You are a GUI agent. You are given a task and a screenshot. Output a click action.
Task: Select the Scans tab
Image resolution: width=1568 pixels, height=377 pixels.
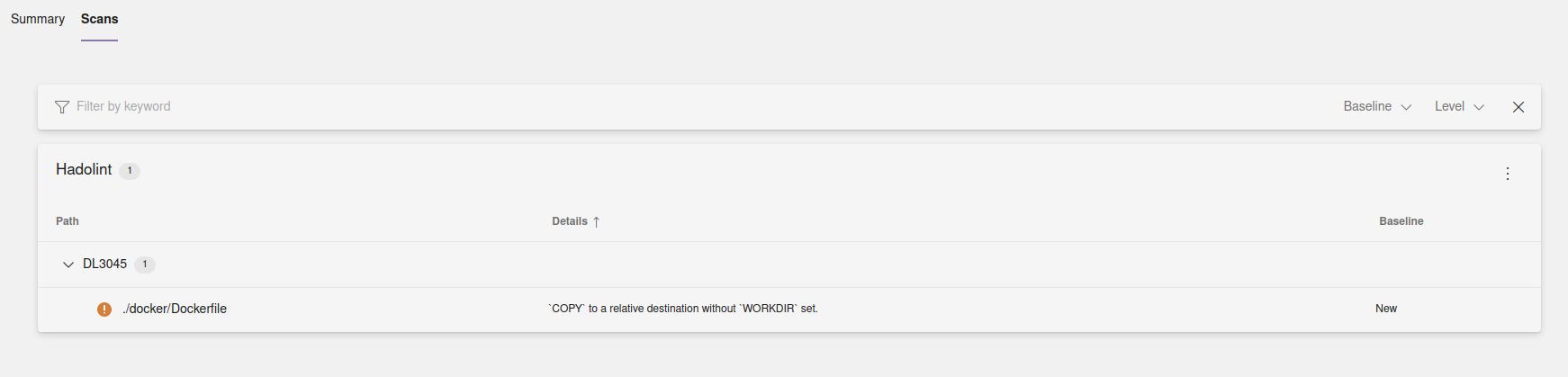(99, 19)
